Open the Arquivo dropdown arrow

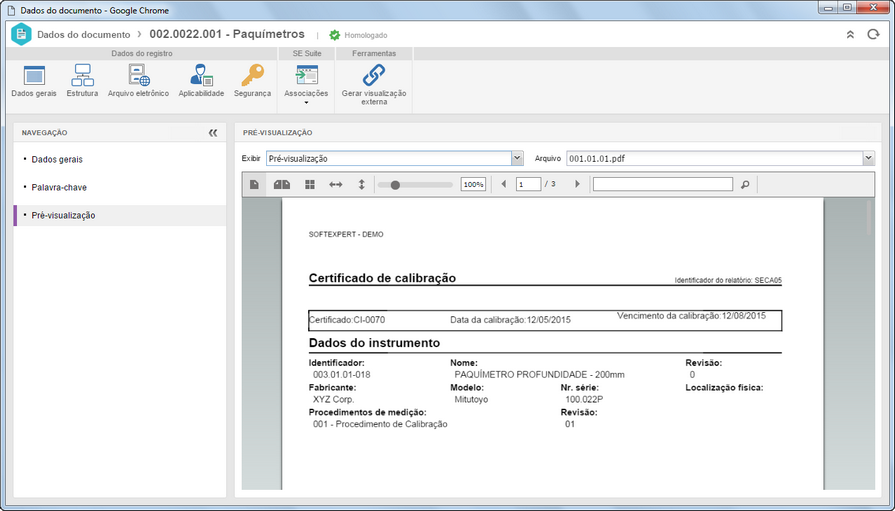[869, 158]
